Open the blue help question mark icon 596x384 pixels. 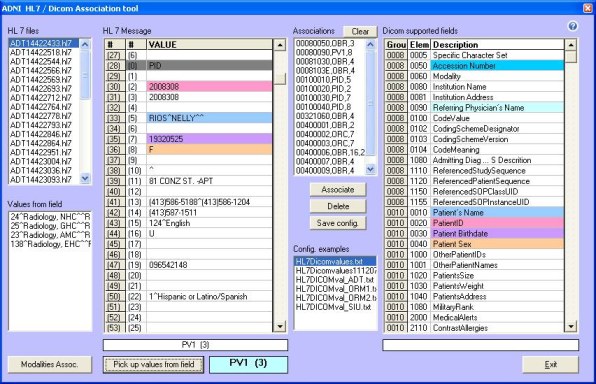pos(572,26)
